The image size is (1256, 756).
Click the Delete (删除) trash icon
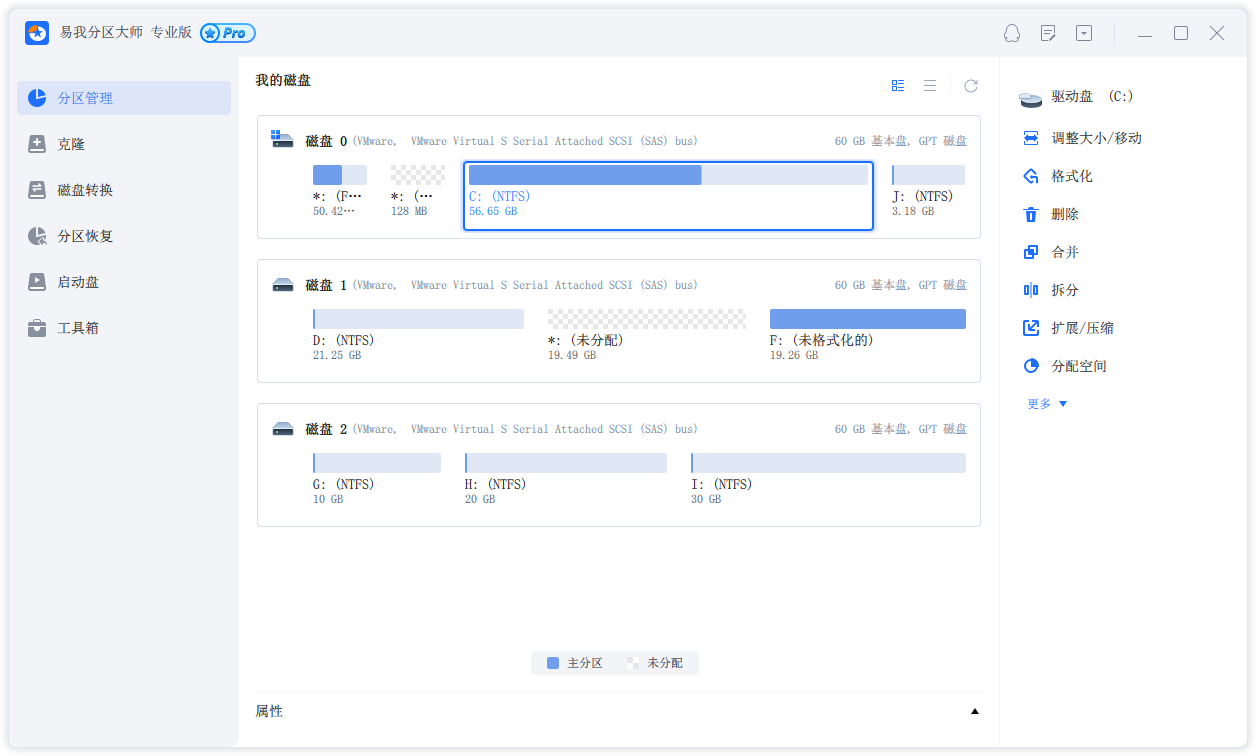(x=1031, y=214)
